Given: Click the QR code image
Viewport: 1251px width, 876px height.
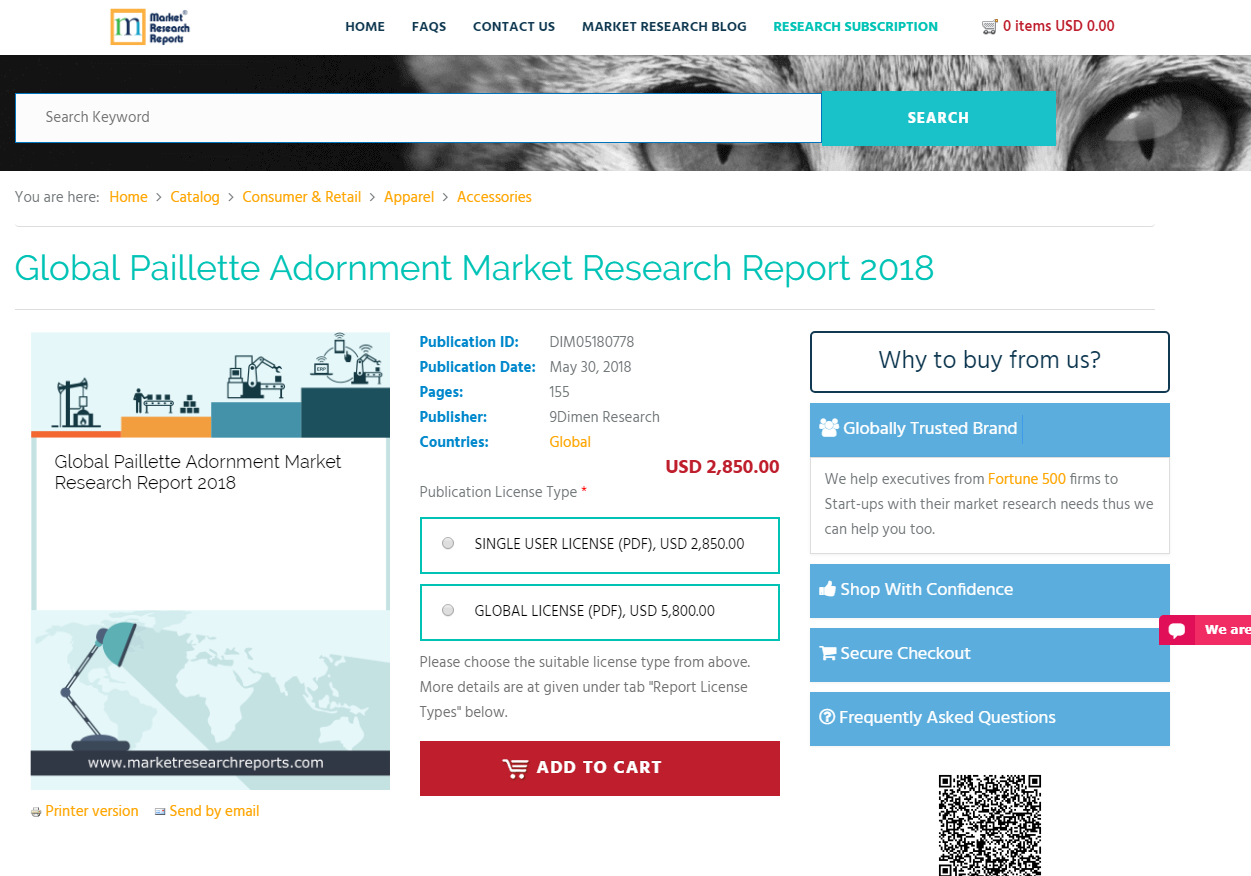Looking at the screenshot, I should 990,825.
